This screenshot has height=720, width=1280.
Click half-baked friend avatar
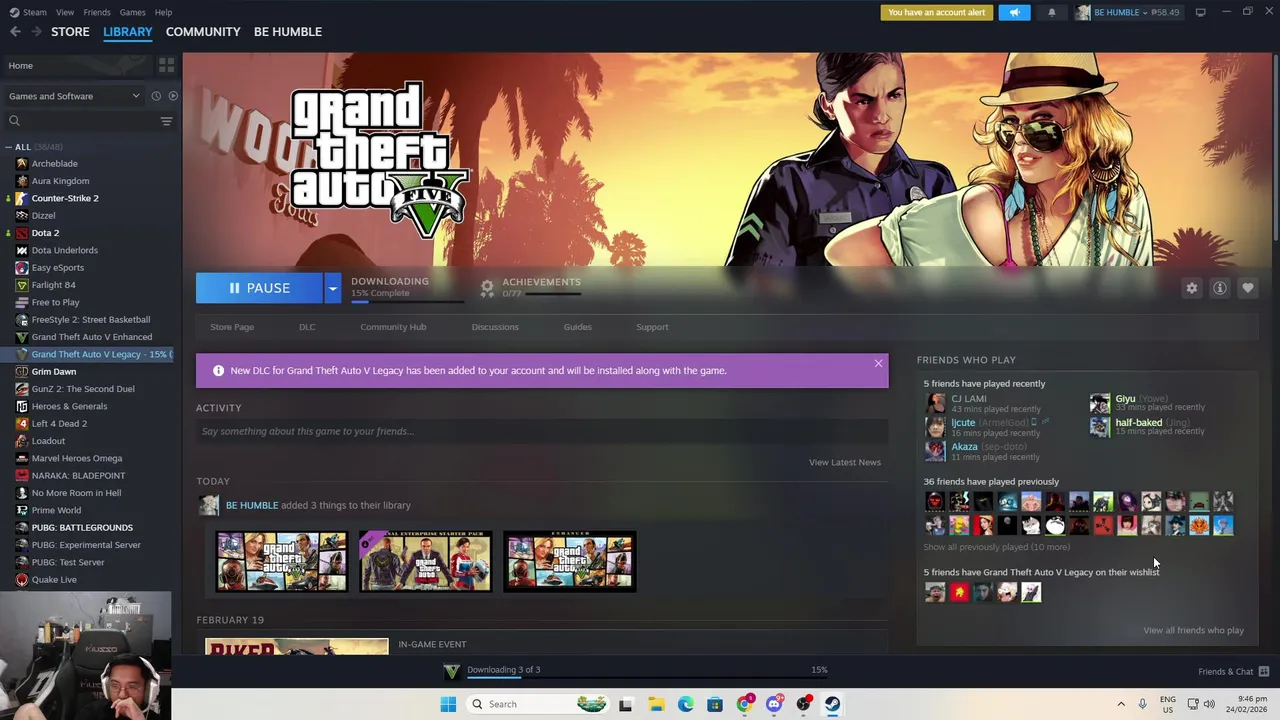pos(1099,427)
